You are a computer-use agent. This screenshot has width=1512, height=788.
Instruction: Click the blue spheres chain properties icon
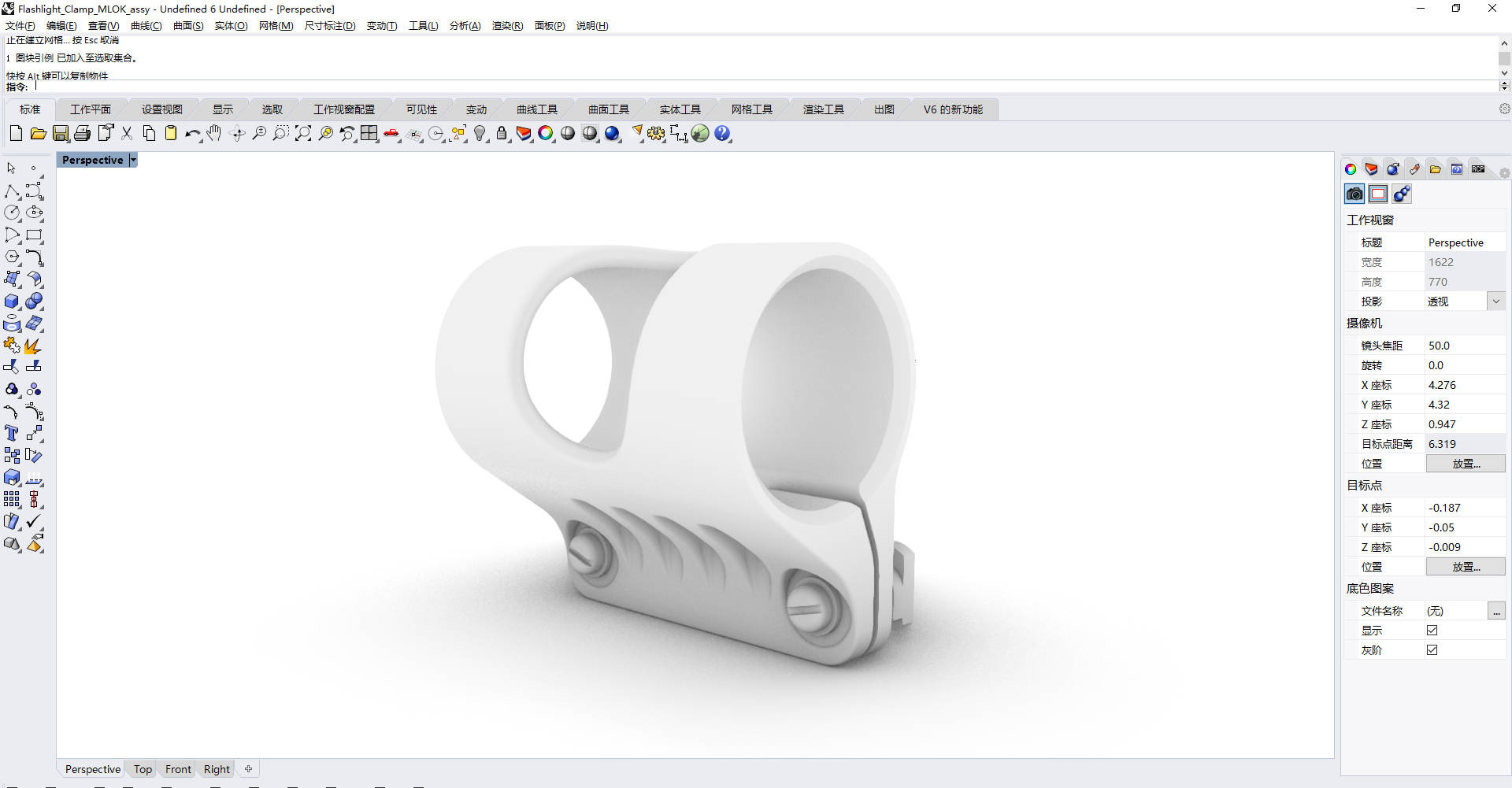1402,194
